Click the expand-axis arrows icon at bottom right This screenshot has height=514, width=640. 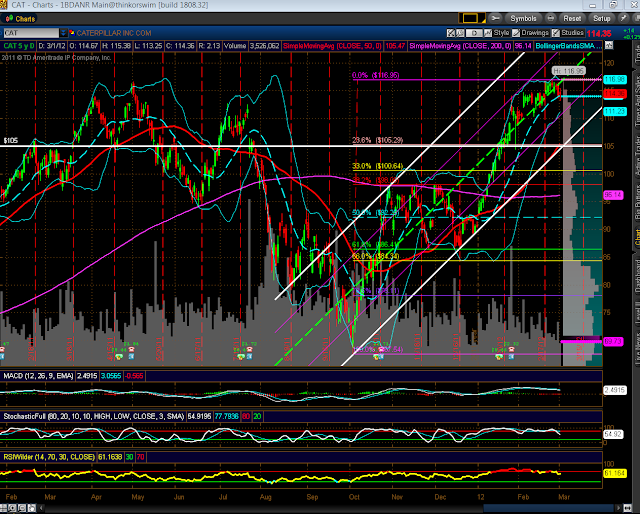coord(628,508)
